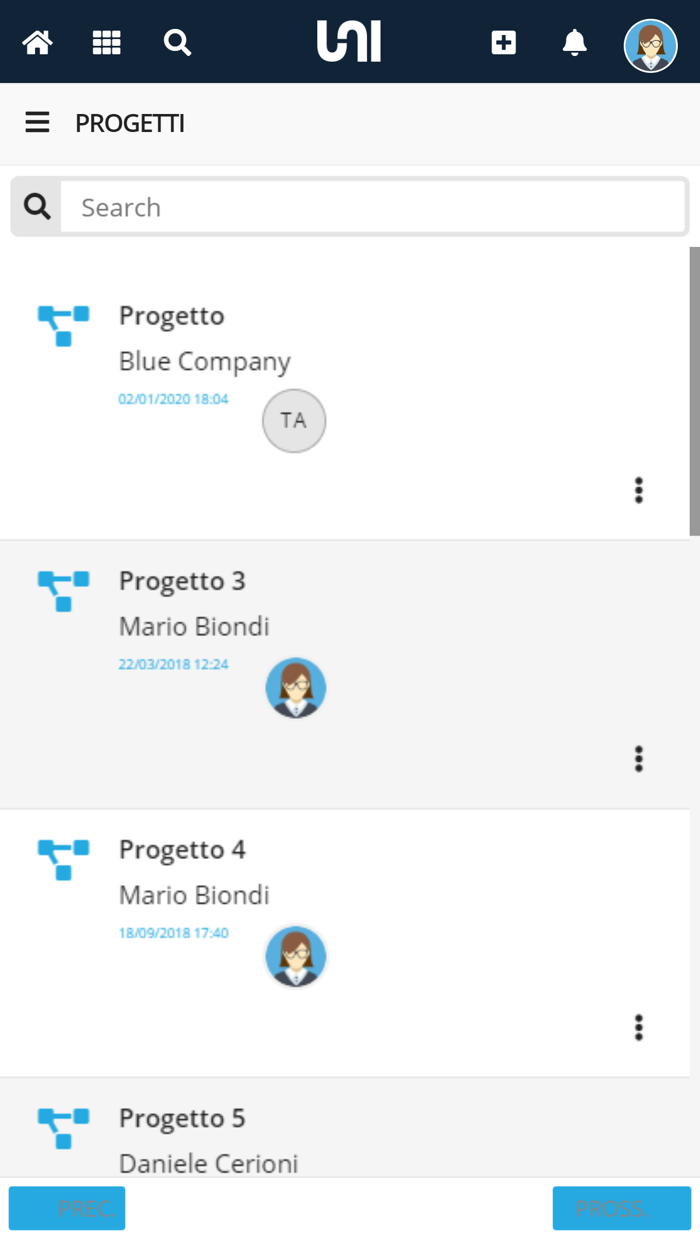Screen dimensions: 700x1244
Task: Select the search icon in the navigation bar
Action: click(x=177, y=43)
